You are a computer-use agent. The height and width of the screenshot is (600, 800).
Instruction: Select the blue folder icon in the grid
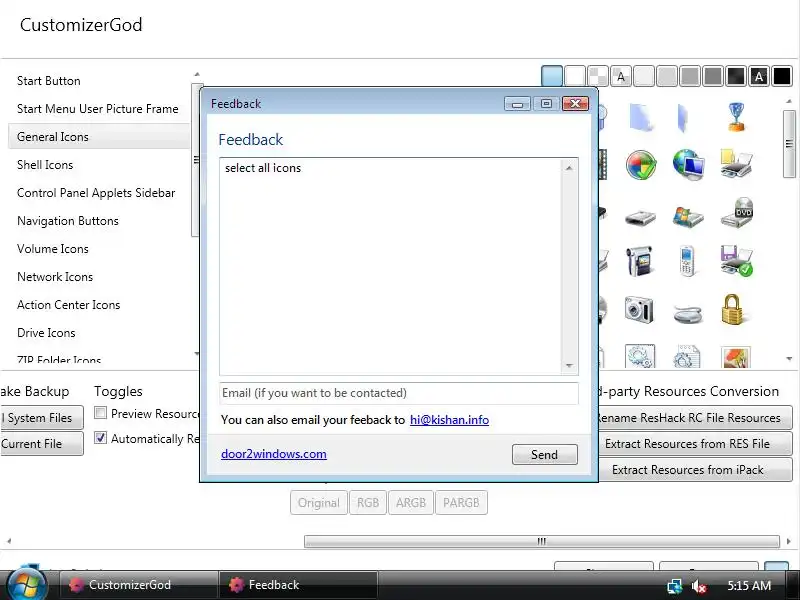pyautogui.click(x=640, y=117)
